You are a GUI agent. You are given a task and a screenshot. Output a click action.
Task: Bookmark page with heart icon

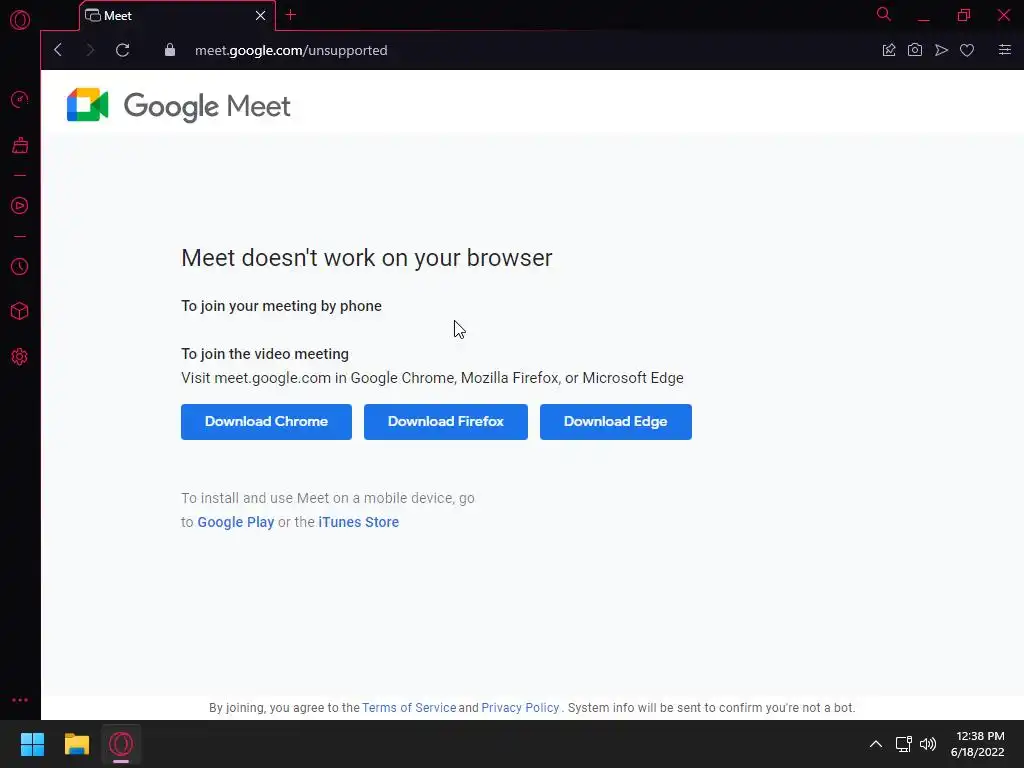tap(967, 50)
